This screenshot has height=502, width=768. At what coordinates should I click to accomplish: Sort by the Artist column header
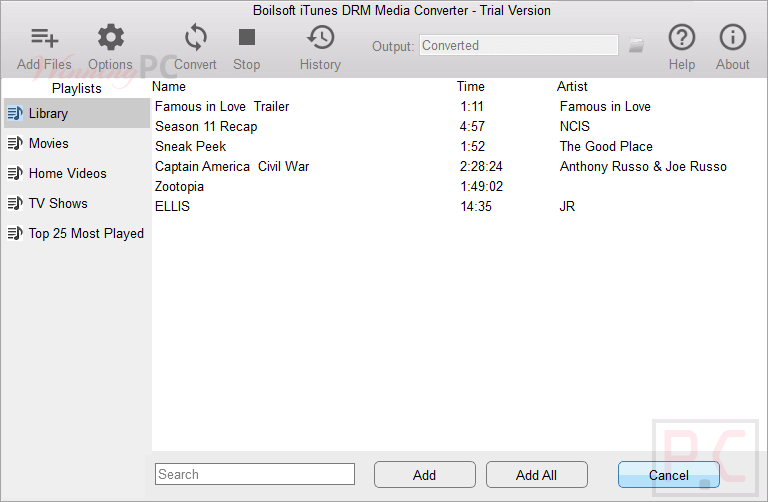coord(572,86)
